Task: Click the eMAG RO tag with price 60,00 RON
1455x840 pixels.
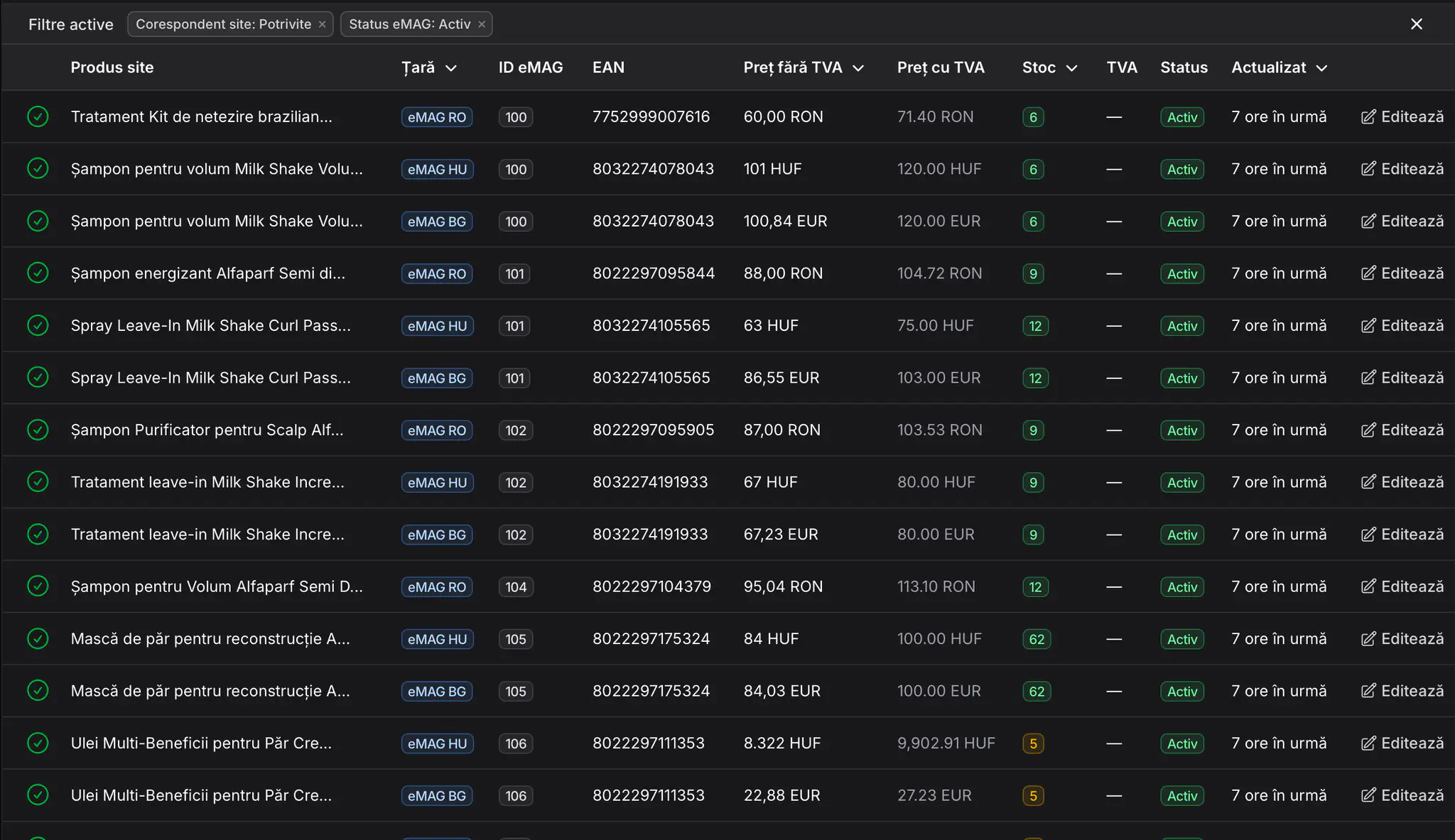Action: click(x=437, y=117)
